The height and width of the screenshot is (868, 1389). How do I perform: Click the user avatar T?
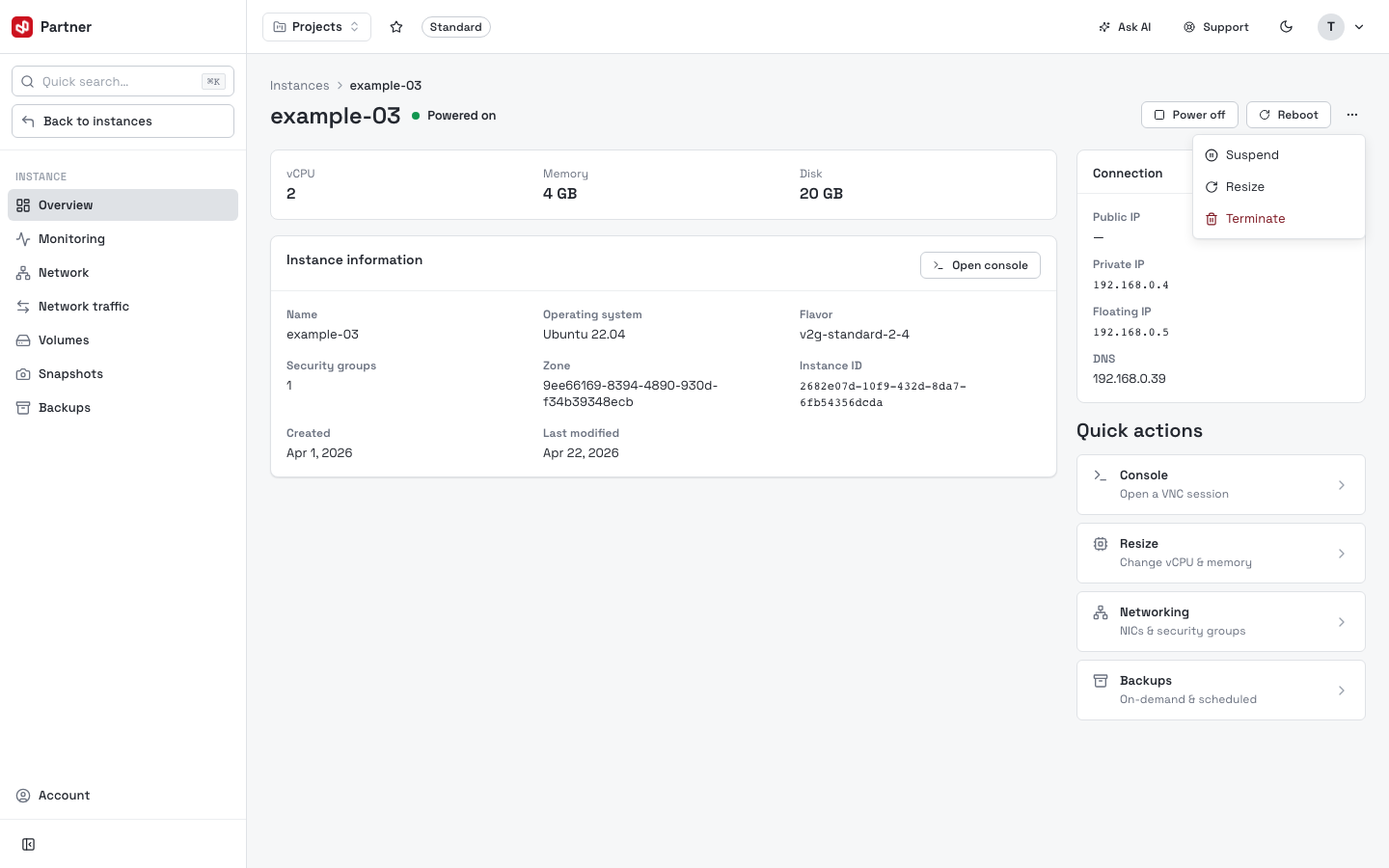(1331, 27)
